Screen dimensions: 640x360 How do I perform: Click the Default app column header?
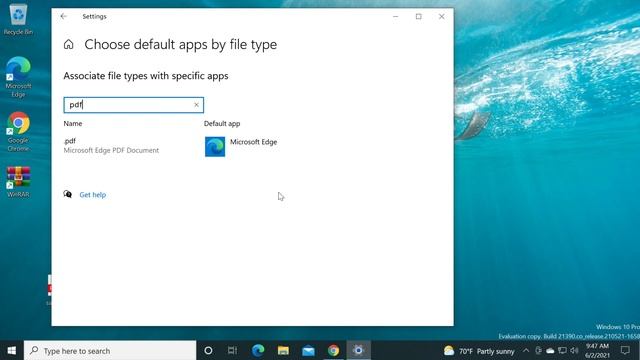[x=222, y=123]
